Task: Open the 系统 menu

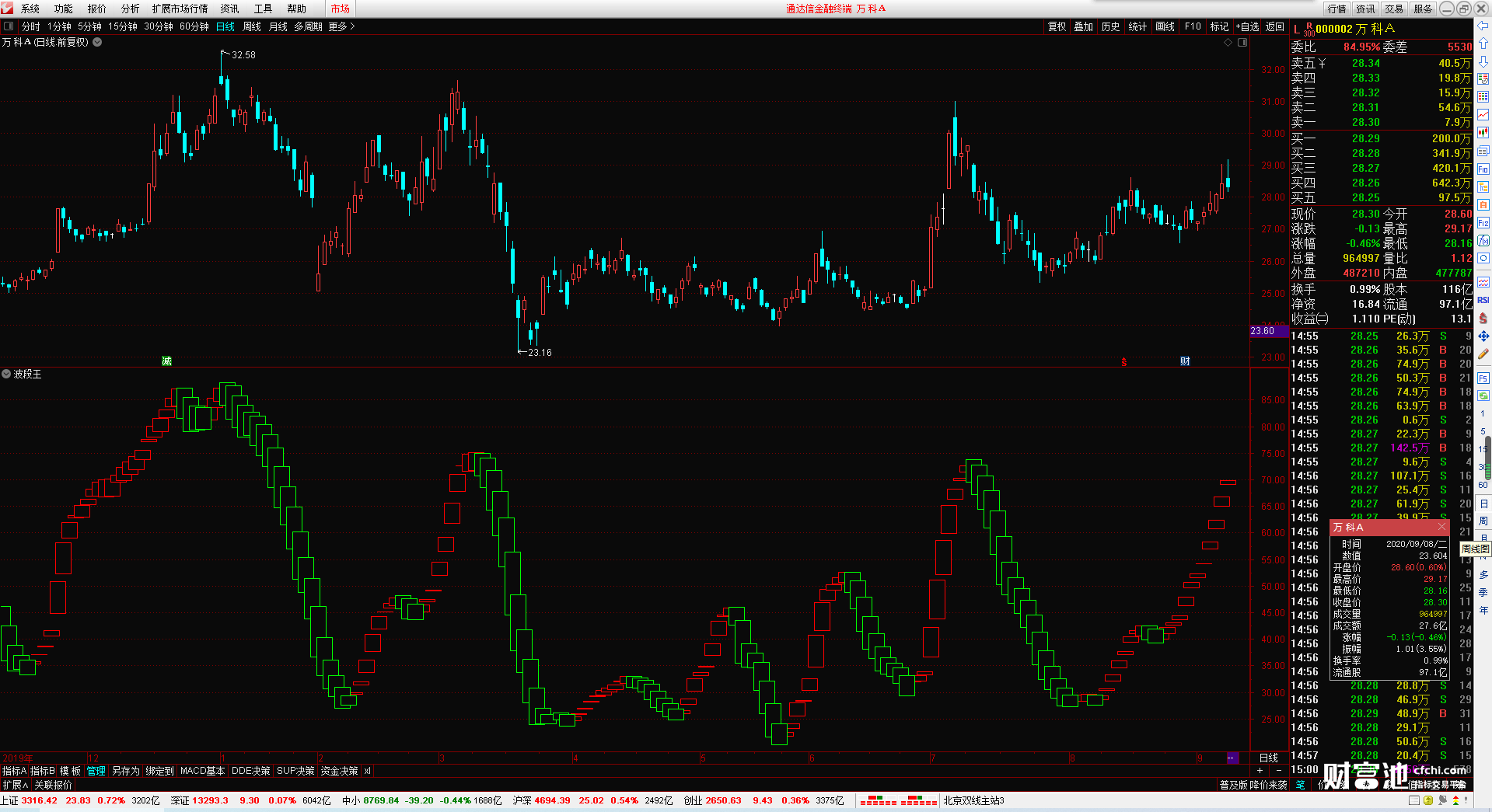Action: (x=30, y=9)
